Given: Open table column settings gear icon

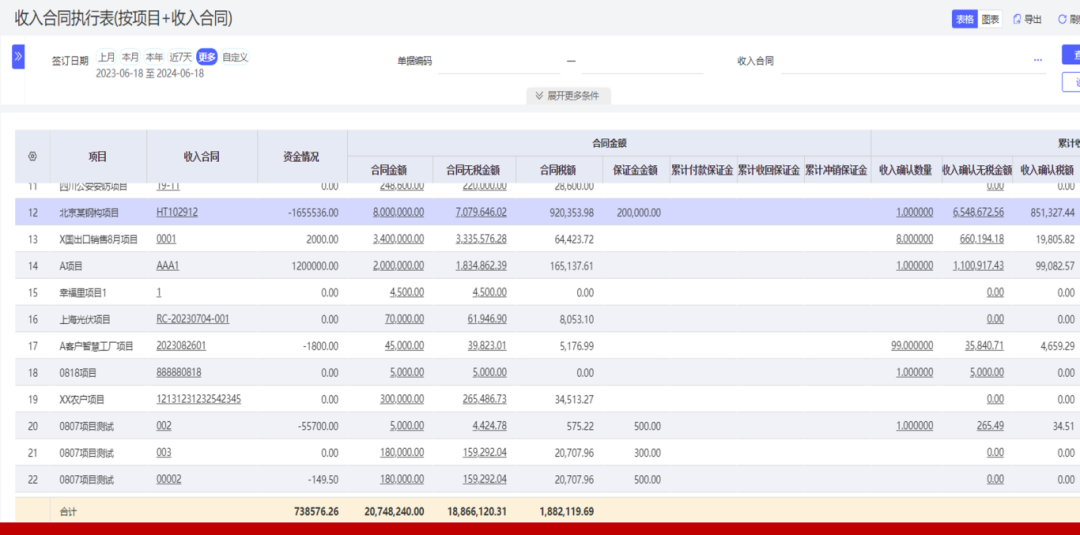Looking at the screenshot, I should point(32,157).
